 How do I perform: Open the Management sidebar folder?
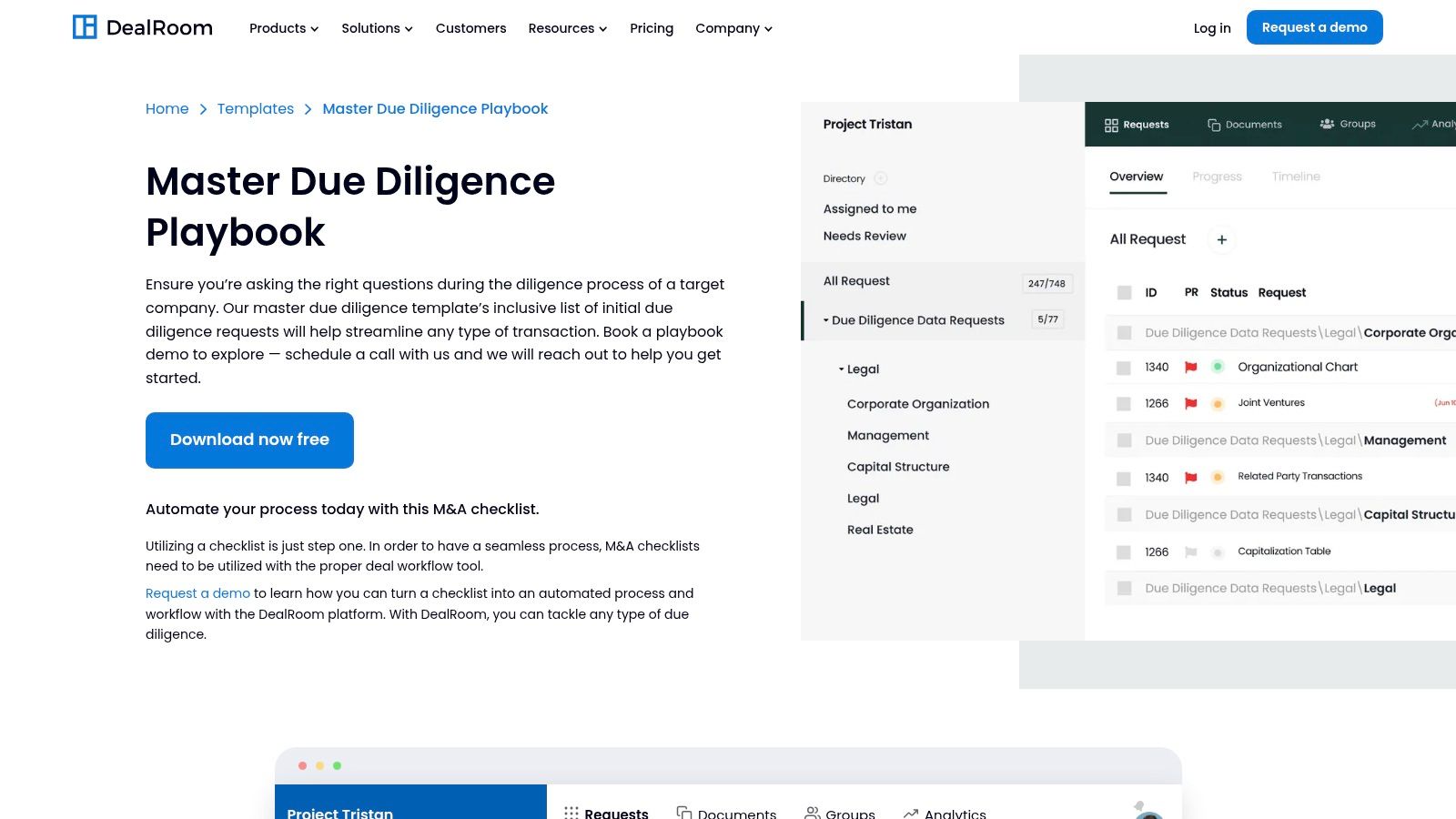coord(887,435)
